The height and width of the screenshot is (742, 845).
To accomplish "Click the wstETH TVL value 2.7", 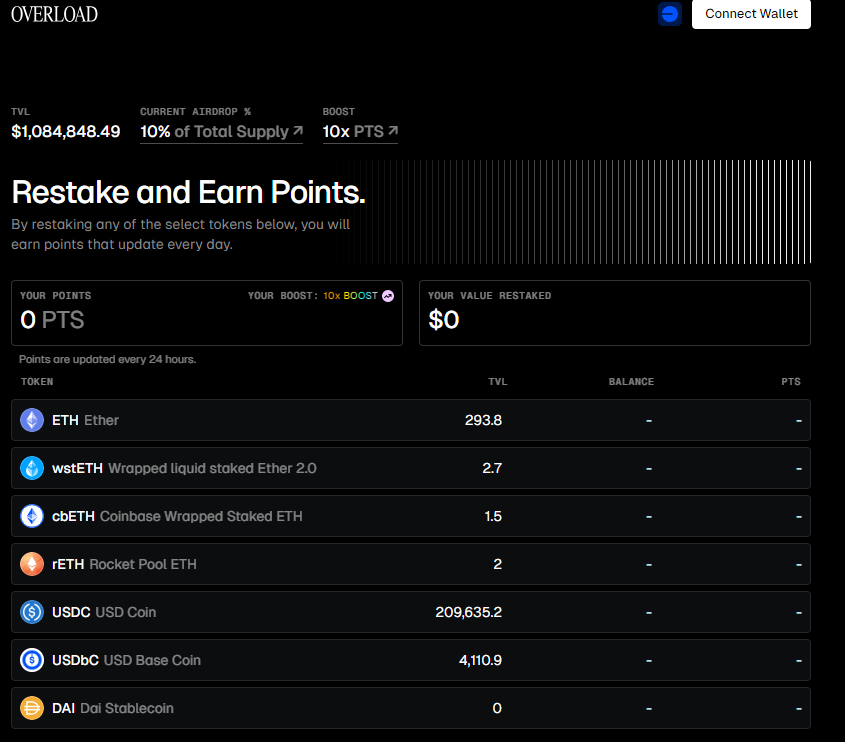I will [492, 468].
